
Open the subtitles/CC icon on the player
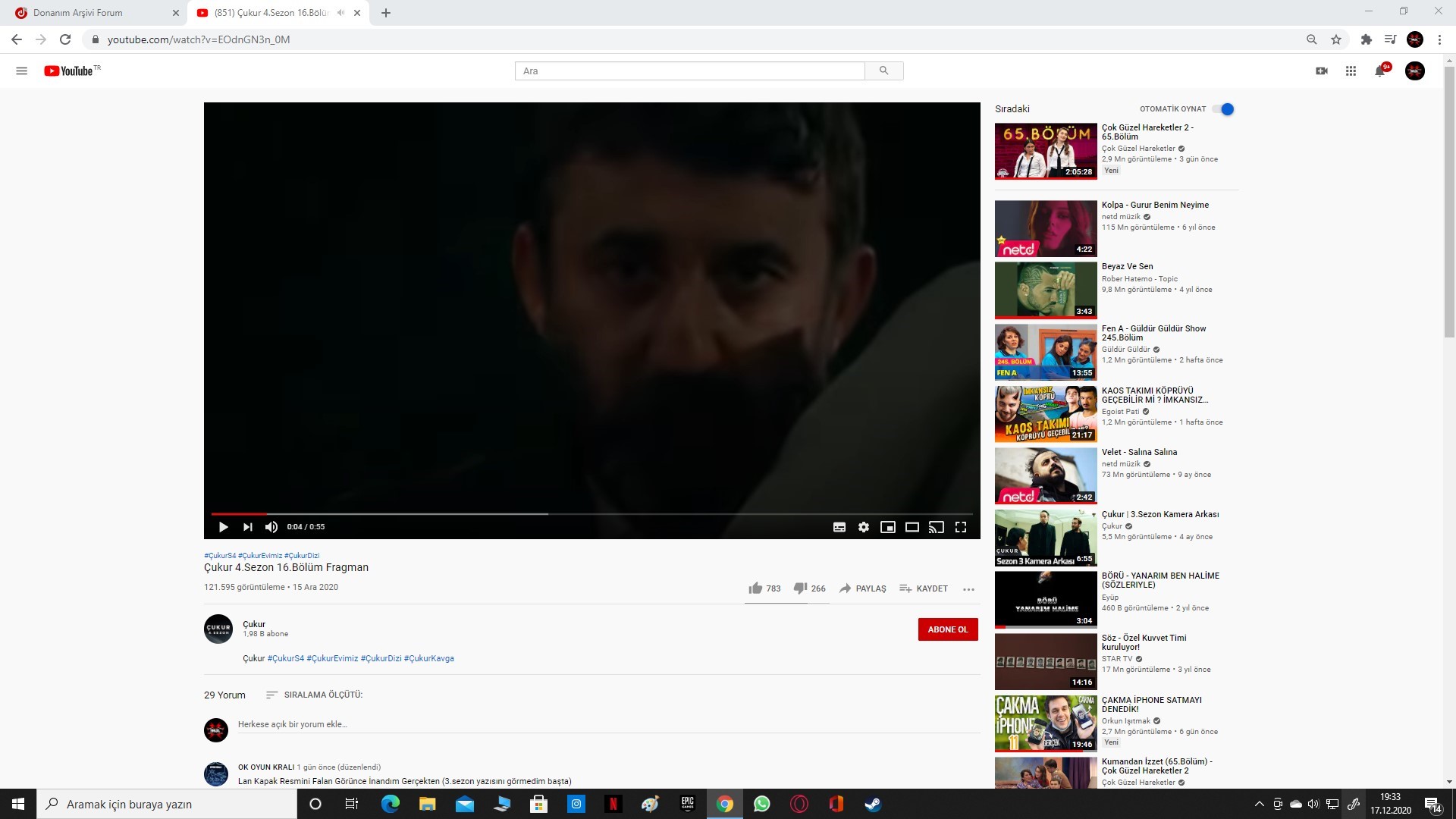[x=839, y=527]
